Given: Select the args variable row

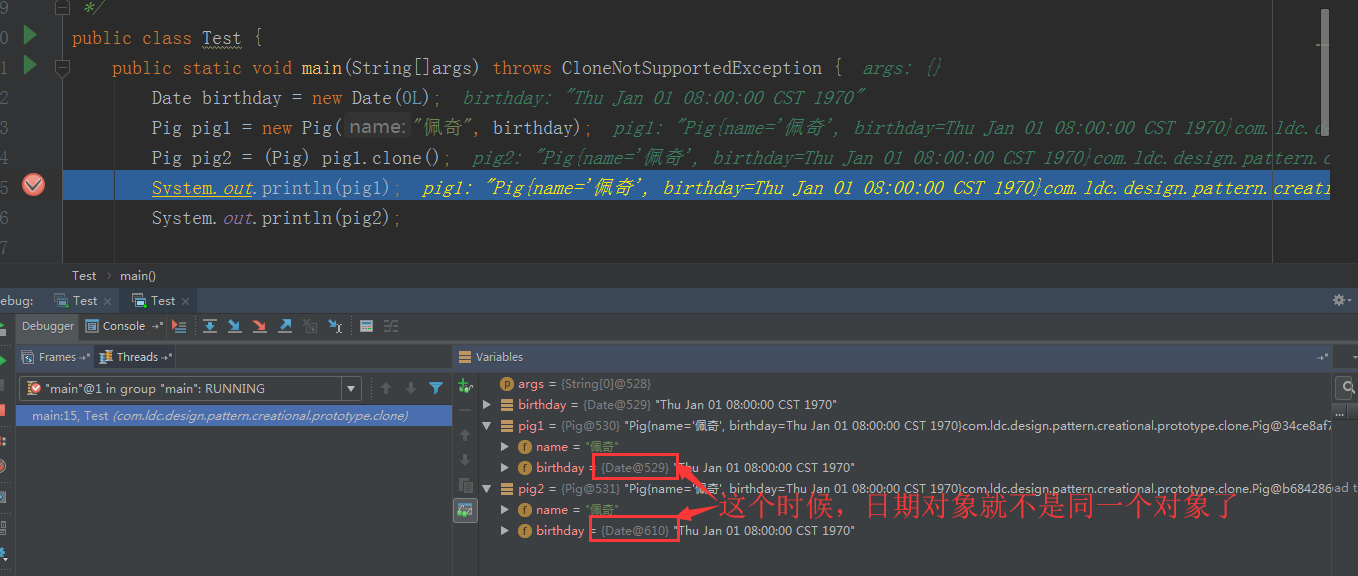Looking at the screenshot, I should [905, 384].
